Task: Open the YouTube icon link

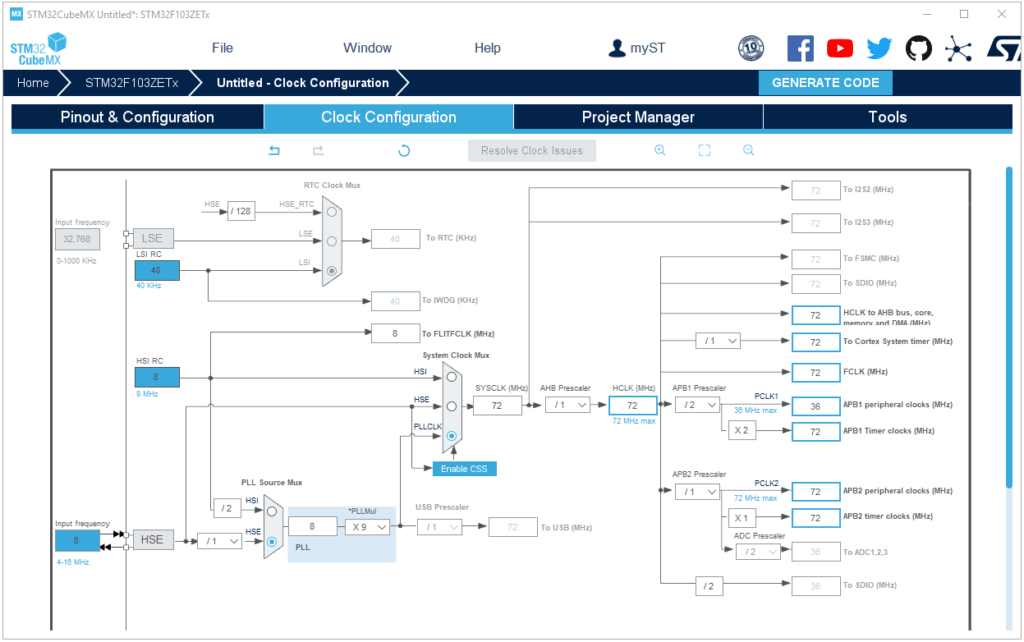Action: coord(840,48)
